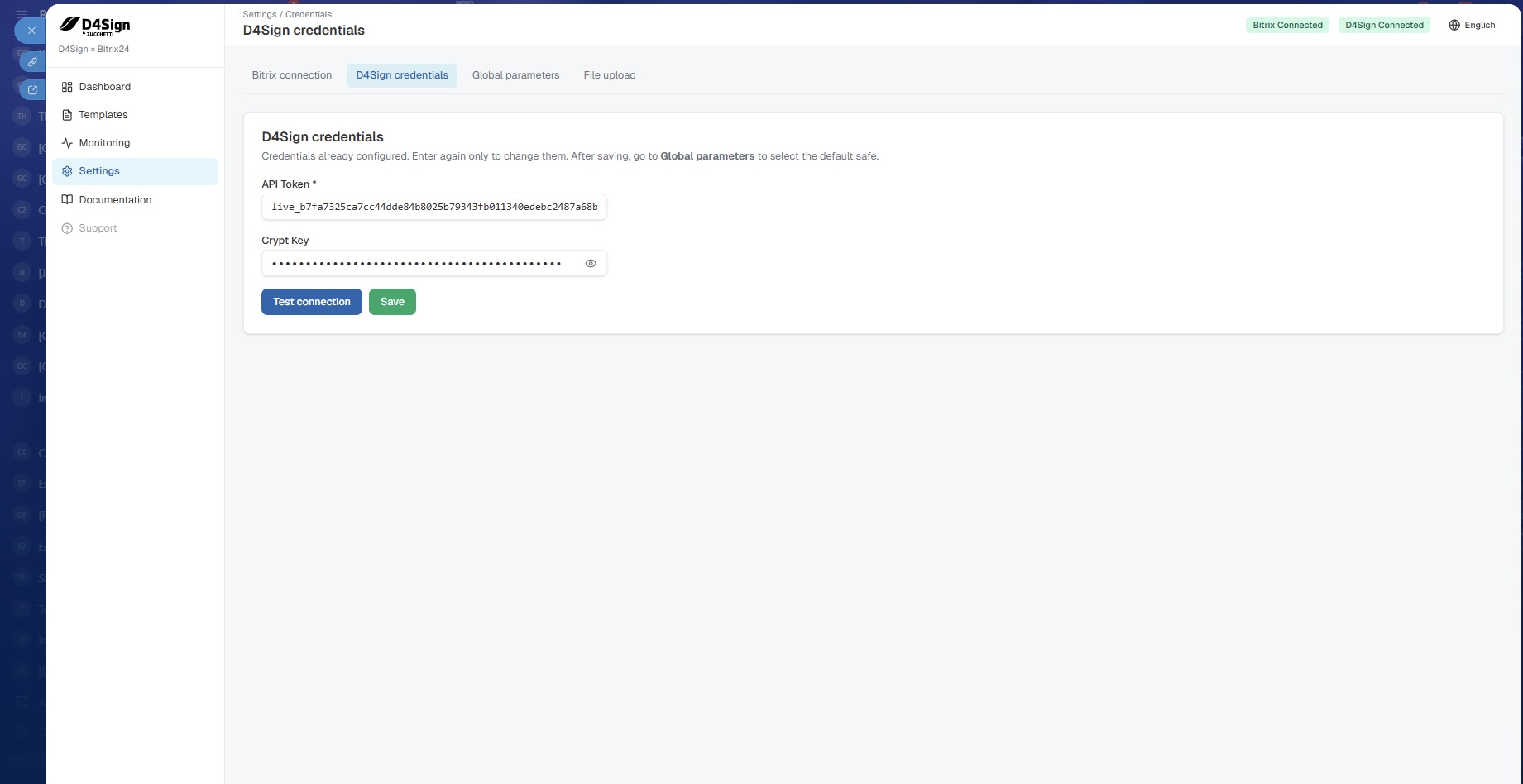Open the English language selector
Viewport: 1523px width, 784px height.
tap(1472, 26)
